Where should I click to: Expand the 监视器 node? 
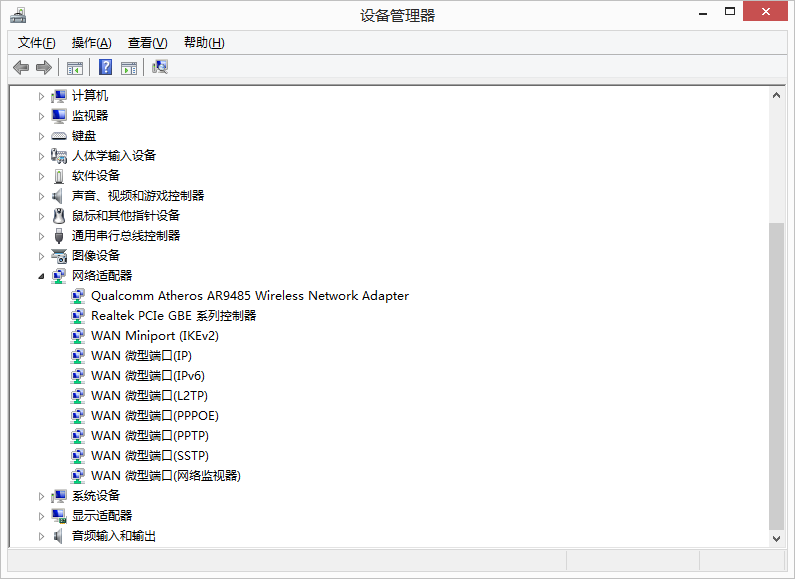point(41,116)
